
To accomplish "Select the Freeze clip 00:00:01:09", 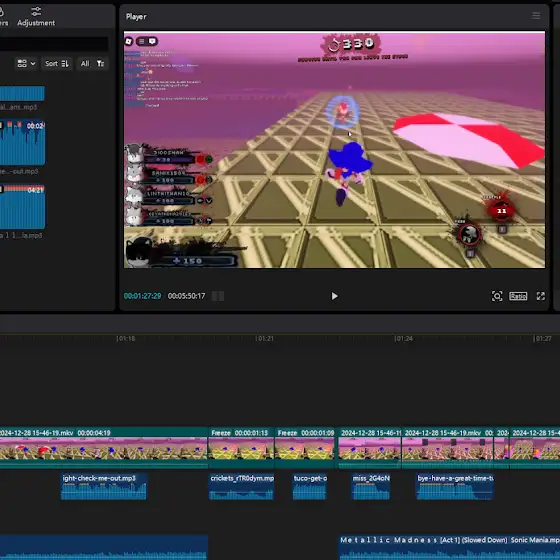I will [x=305, y=448].
